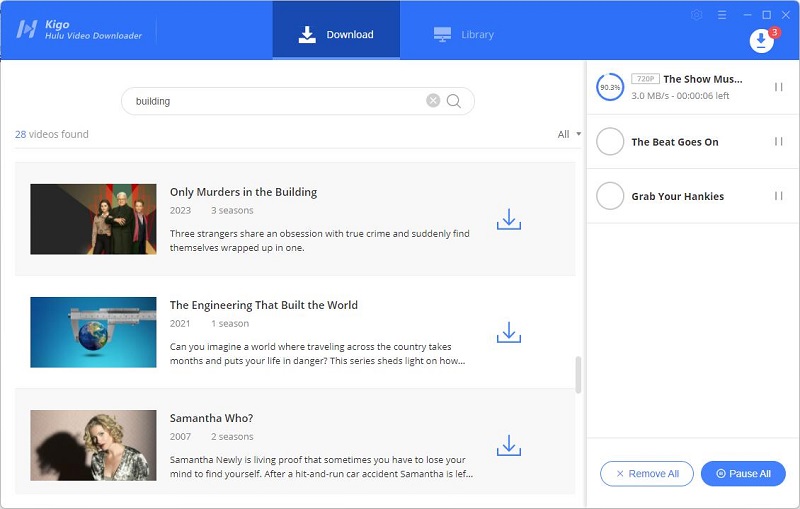Image resolution: width=800 pixels, height=509 pixels.
Task: Click the 1 season label
Action: (x=230, y=323)
